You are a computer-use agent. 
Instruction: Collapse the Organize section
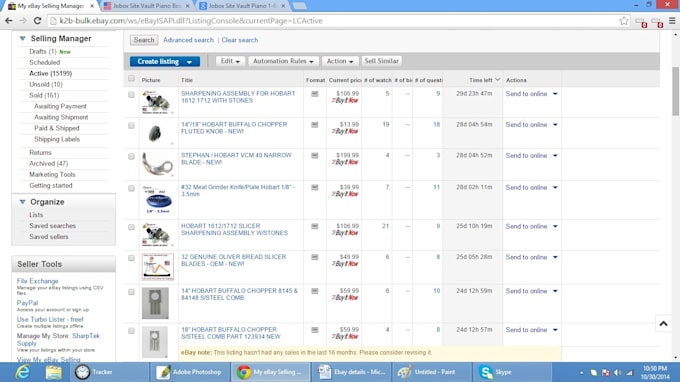click(x=23, y=202)
